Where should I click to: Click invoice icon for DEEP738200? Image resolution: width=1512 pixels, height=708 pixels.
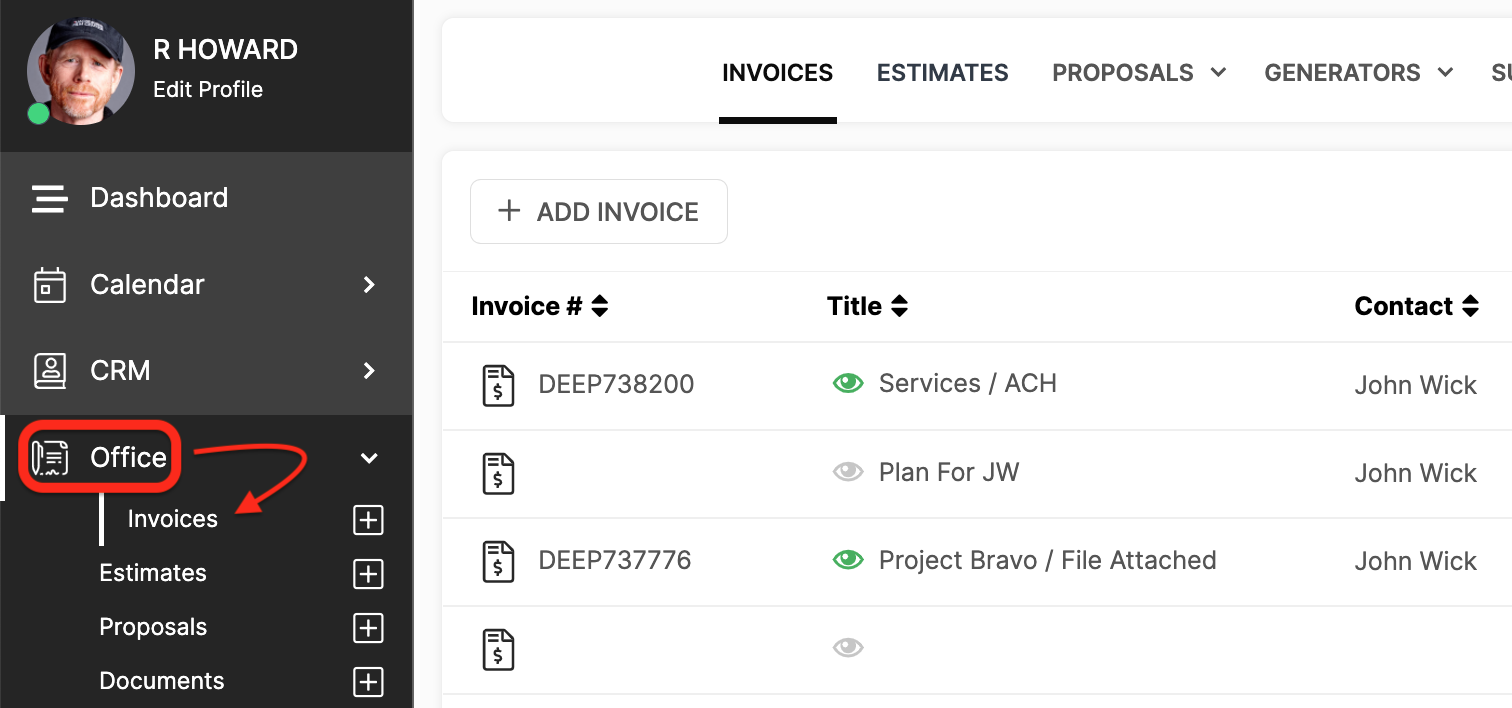498,385
